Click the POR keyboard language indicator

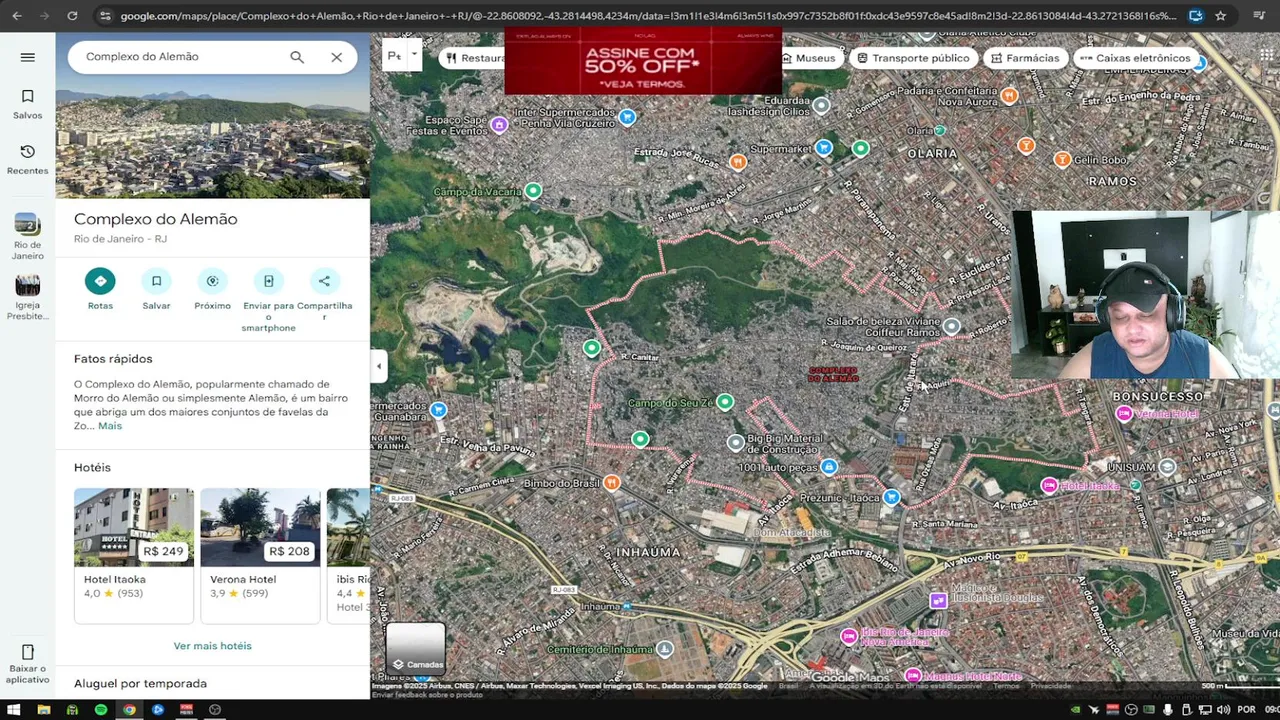click(1246, 710)
